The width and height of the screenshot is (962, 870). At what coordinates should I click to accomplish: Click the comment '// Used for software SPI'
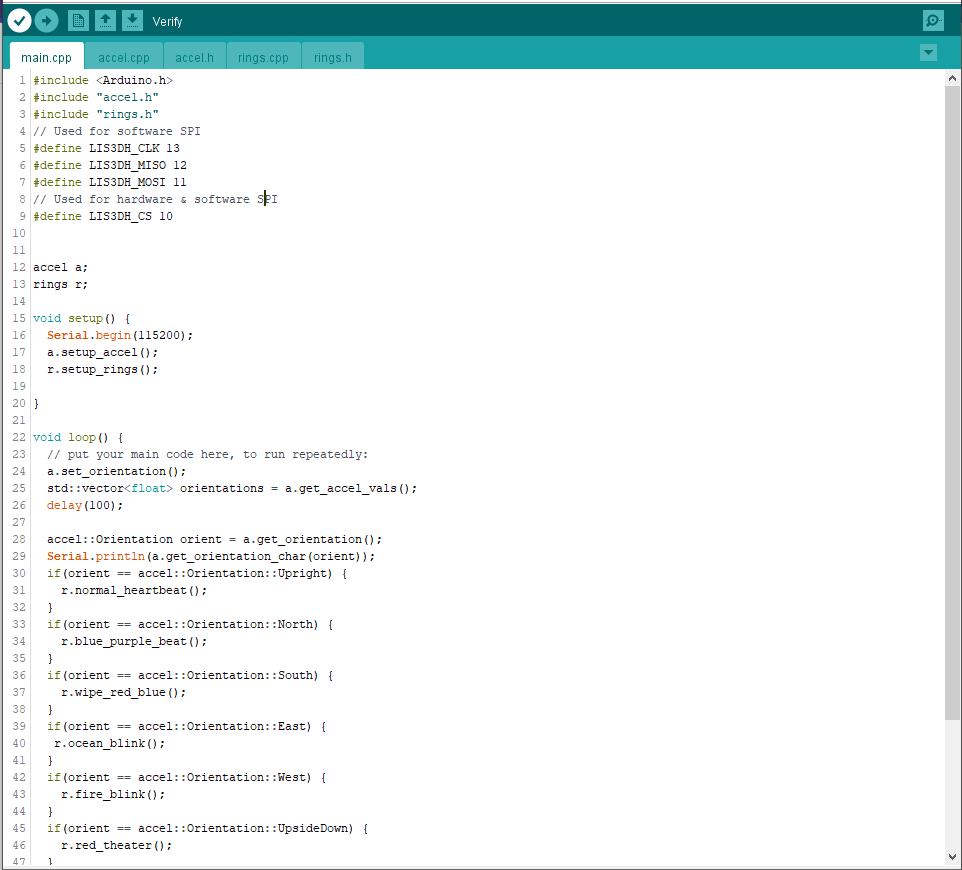click(117, 131)
